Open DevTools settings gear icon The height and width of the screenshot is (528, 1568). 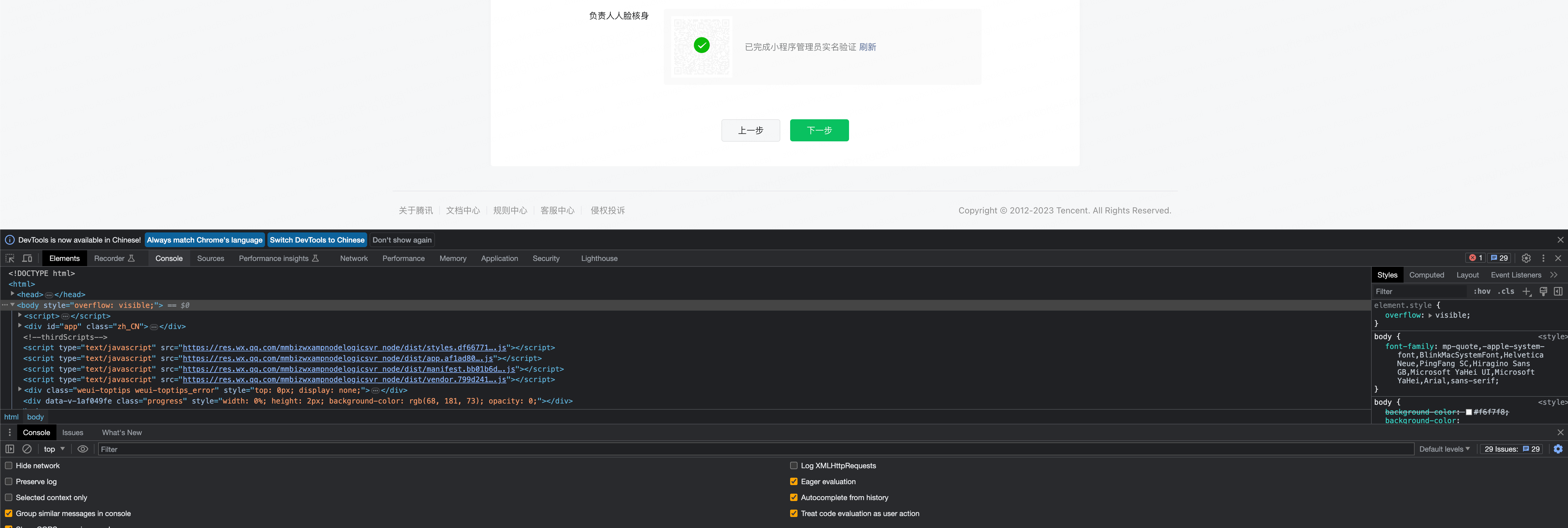(1526, 258)
